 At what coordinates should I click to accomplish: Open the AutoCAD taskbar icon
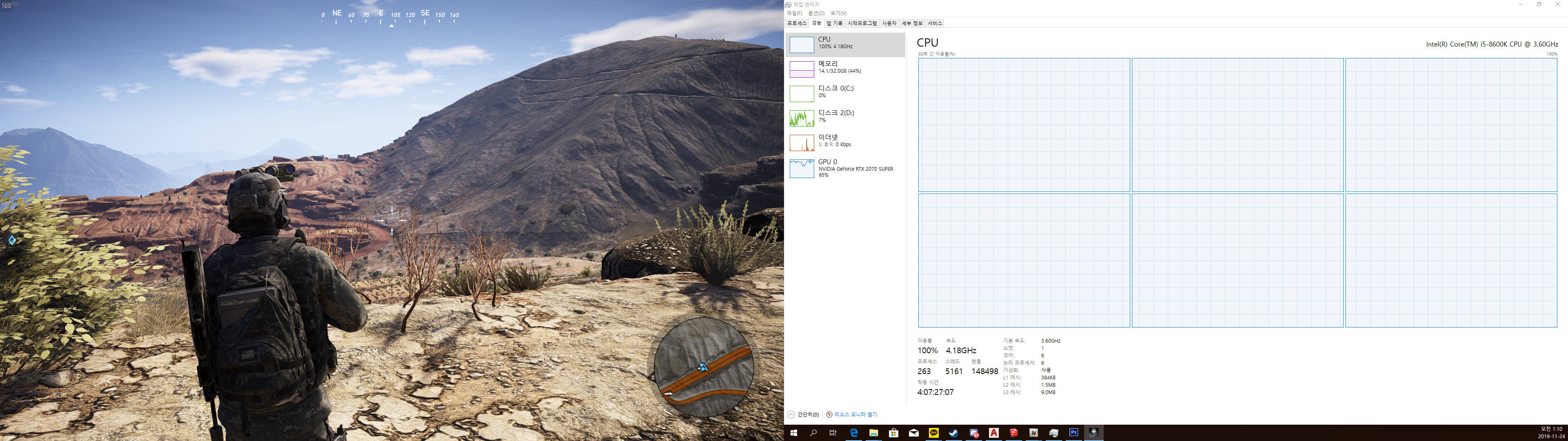(994, 433)
